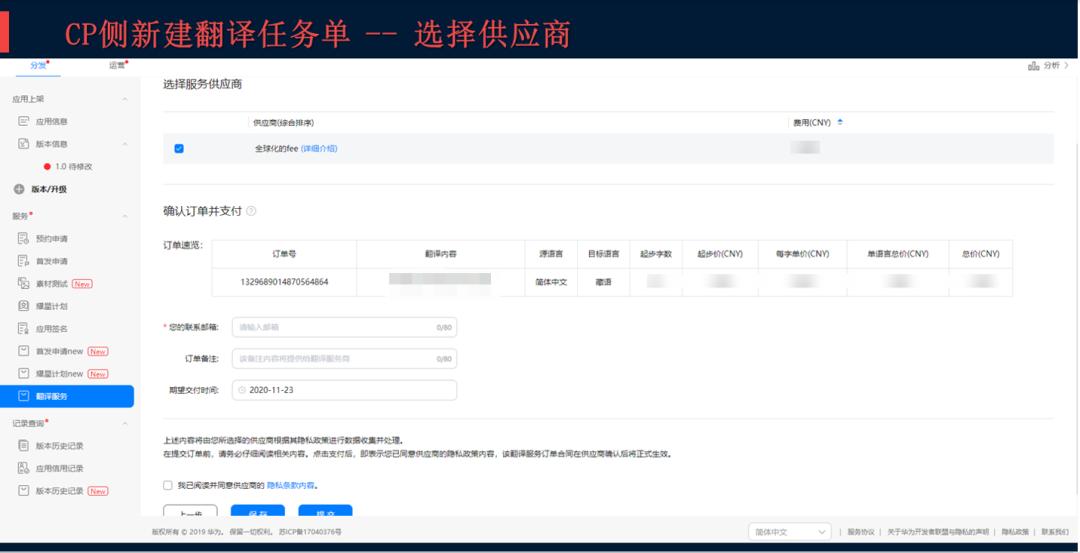1080x553 pixels.
Task: Click the 首发申请new sidebar icon
Action: (23, 351)
